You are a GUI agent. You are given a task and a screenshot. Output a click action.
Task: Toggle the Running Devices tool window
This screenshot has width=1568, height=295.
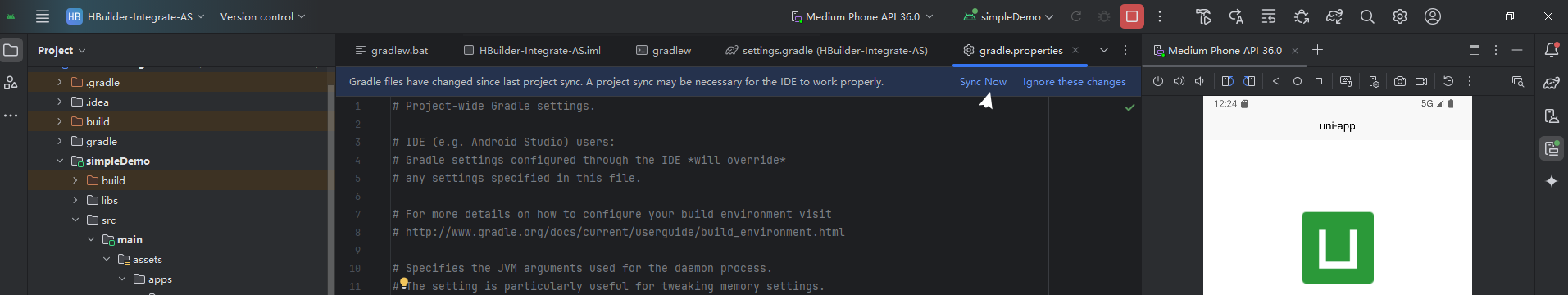[1552, 148]
